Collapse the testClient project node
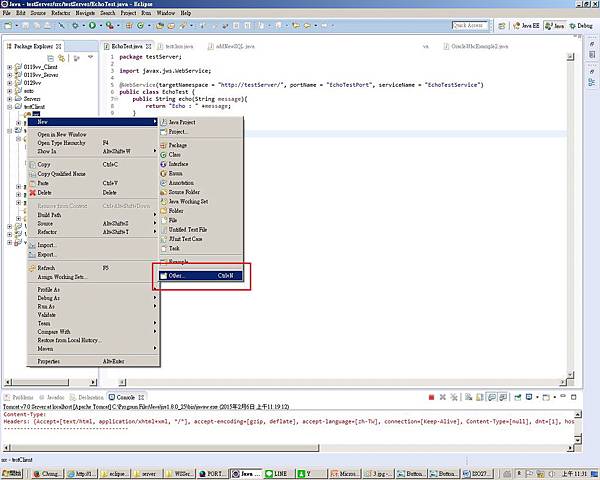The image size is (600, 480). coord(10,107)
